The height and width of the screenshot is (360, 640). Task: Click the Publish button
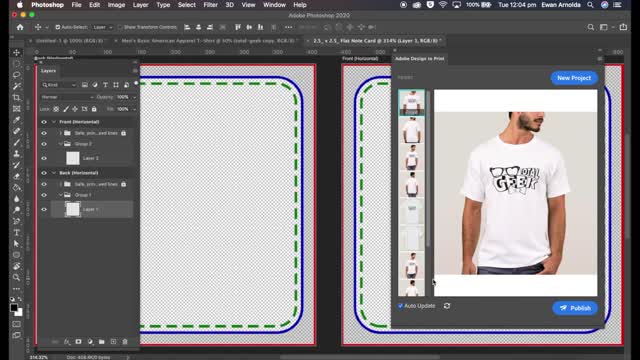tap(575, 308)
